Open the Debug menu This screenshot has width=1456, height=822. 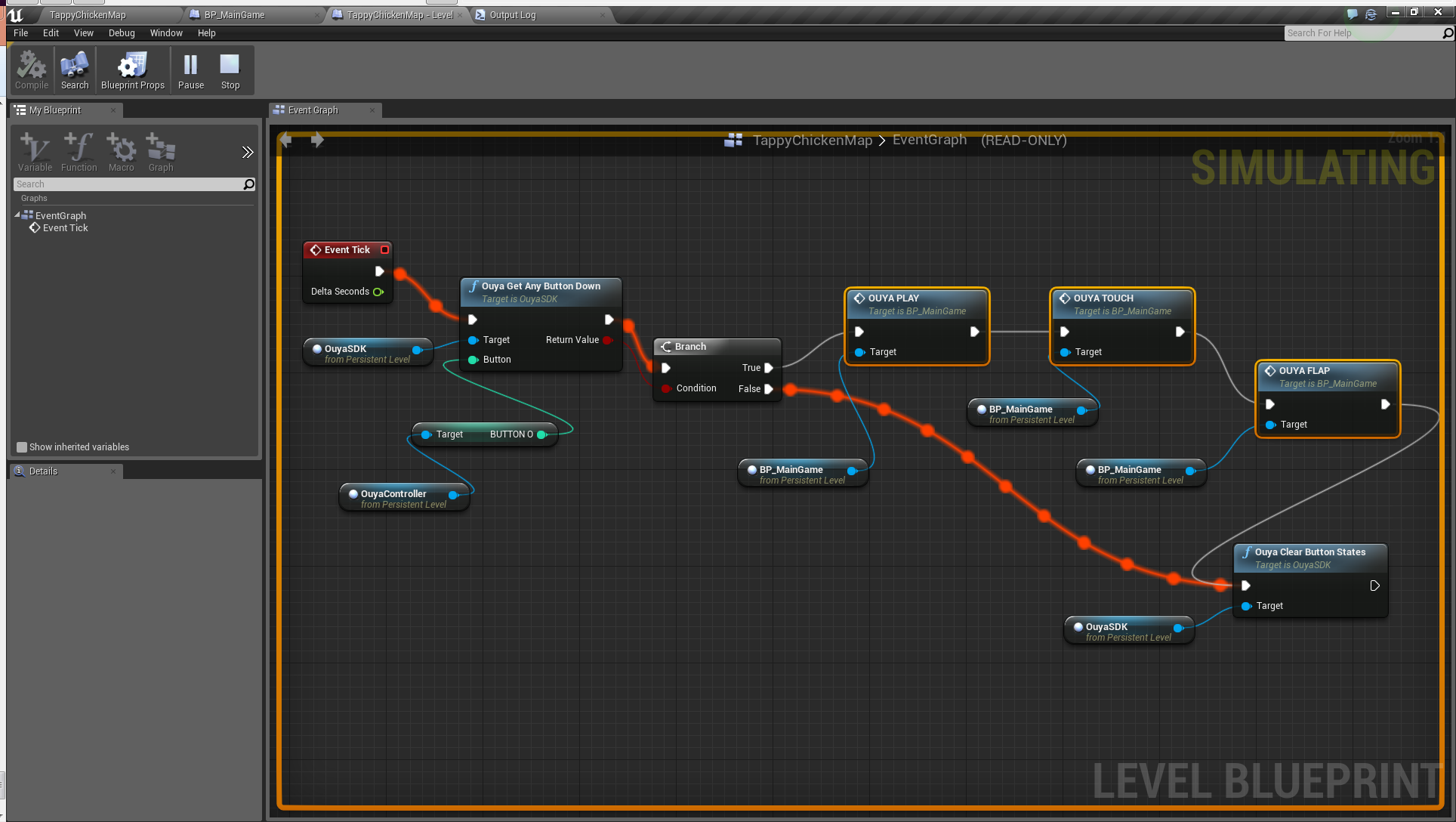pos(121,33)
